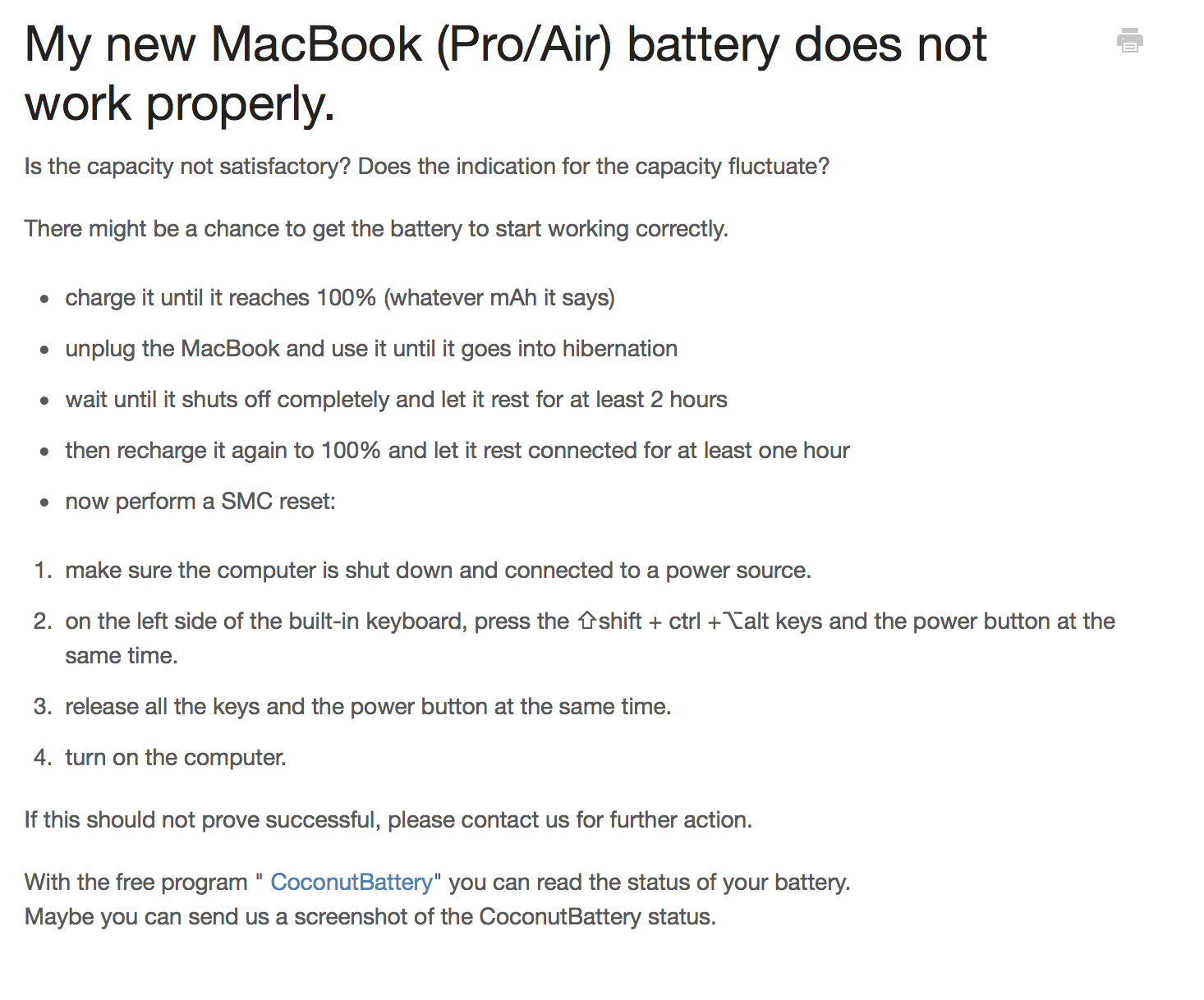Select the 'wait until it shuts off completely' bullet
The height and width of the screenshot is (1000, 1204).
click(x=397, y=399)
